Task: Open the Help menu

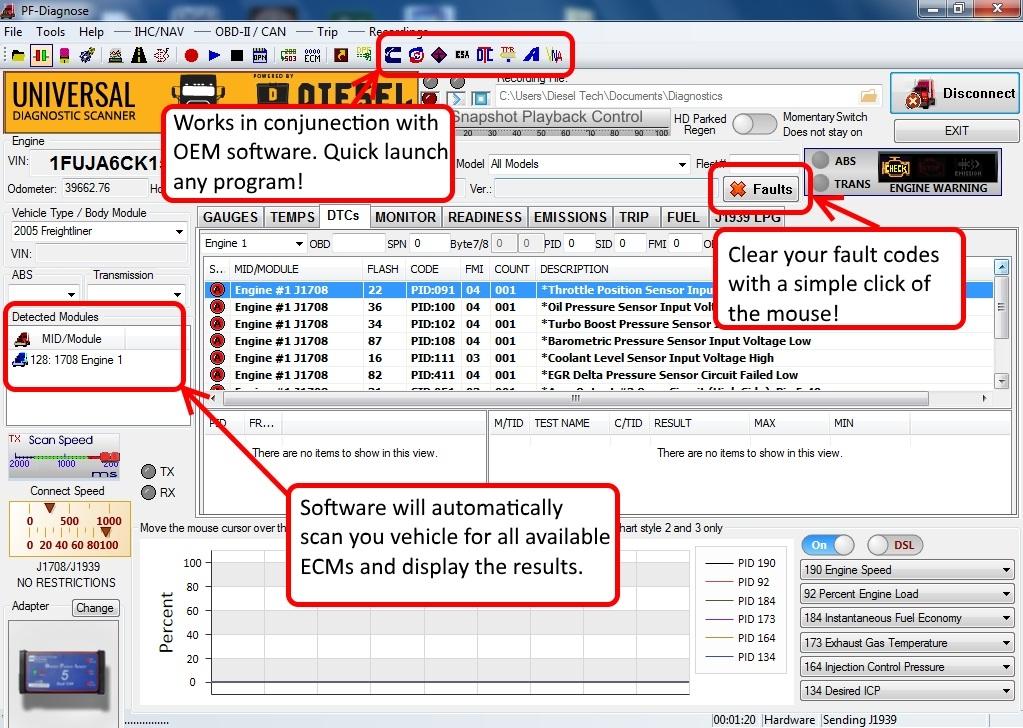Action: (91, 31)
